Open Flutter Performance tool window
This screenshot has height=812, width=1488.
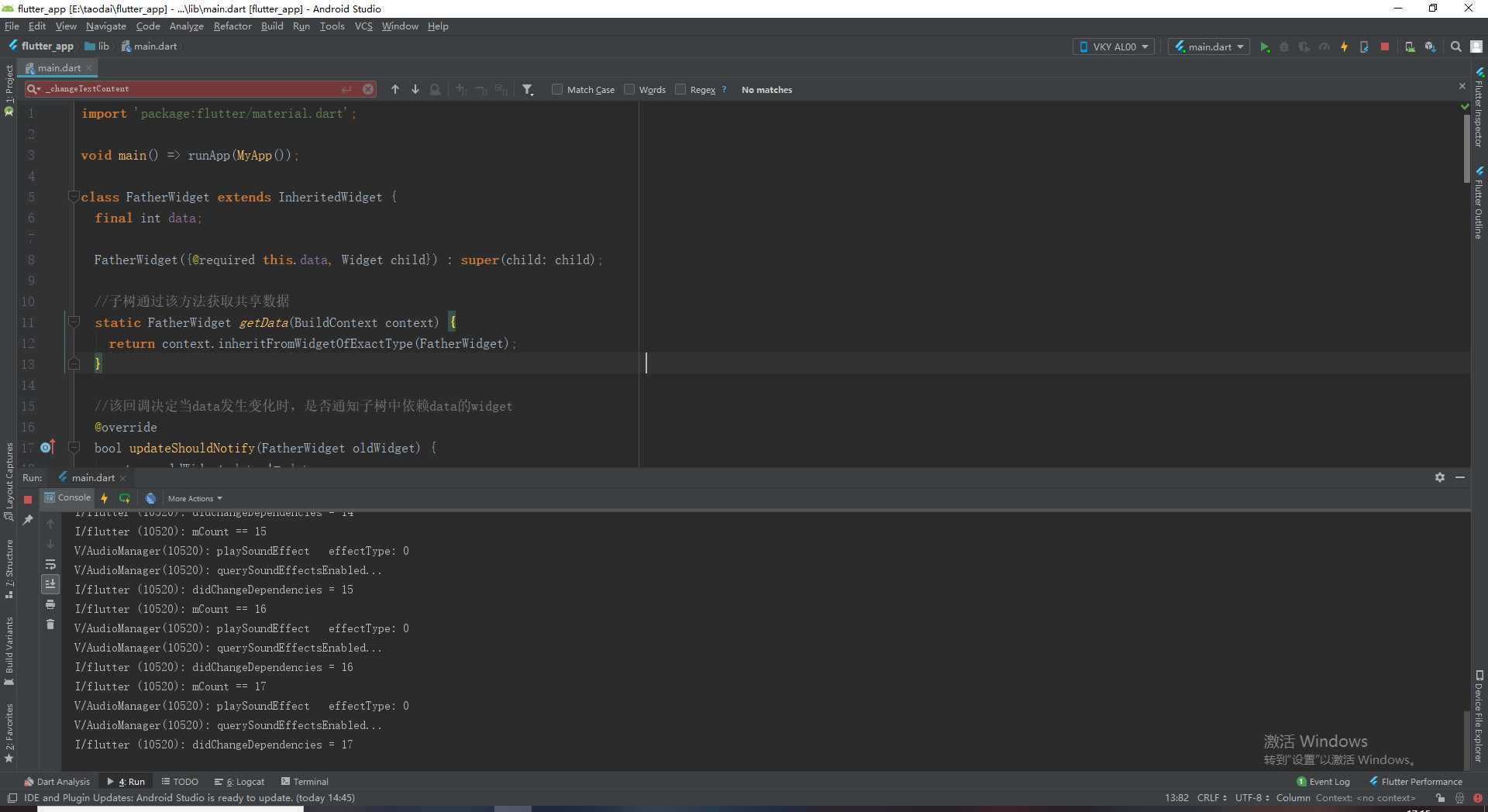click(1416, 781)
